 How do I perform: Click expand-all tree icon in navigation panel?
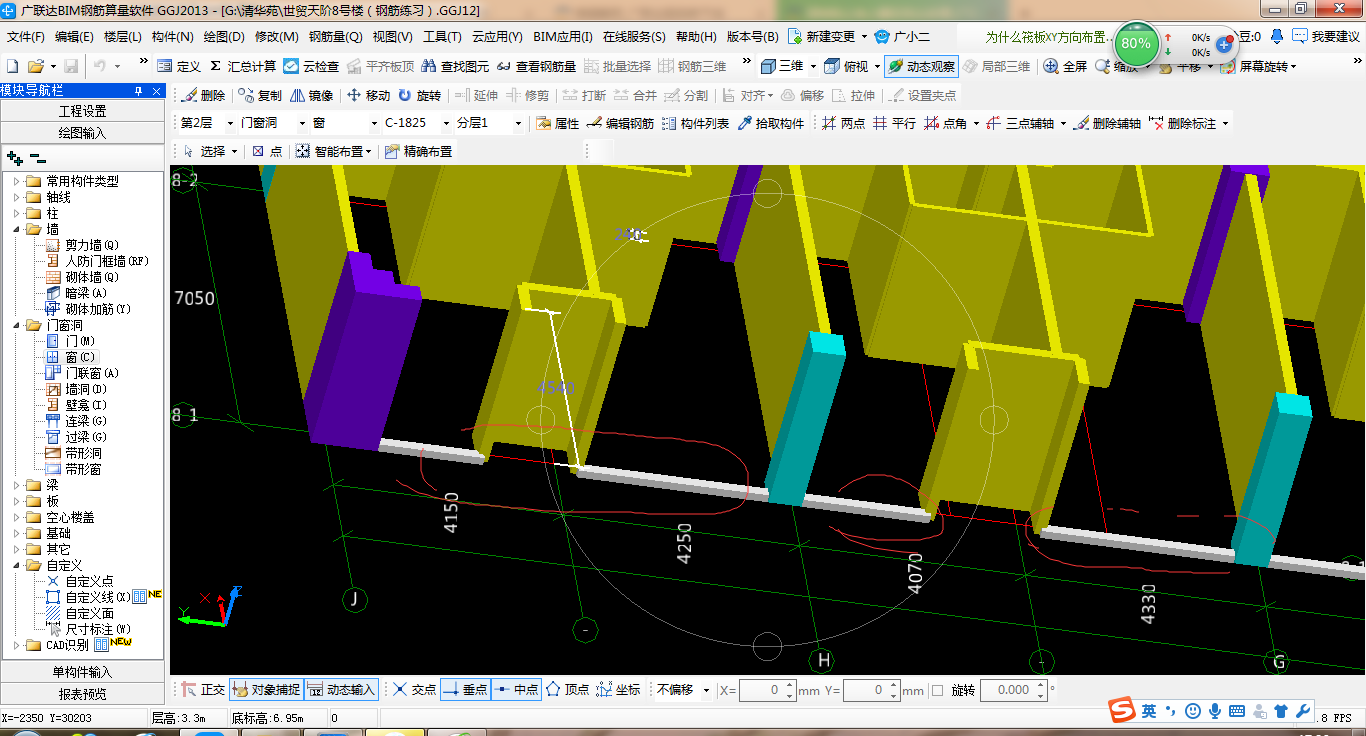point(15,158)
